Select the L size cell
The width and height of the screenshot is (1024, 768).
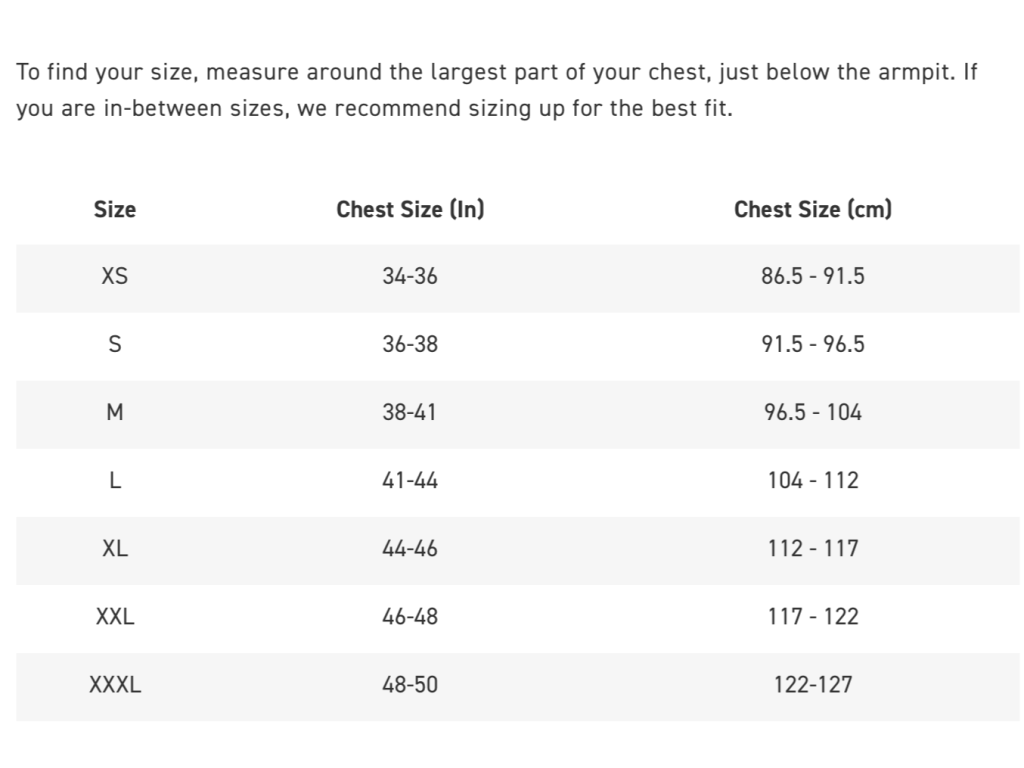pyautogui.click(x=115, y=480)
